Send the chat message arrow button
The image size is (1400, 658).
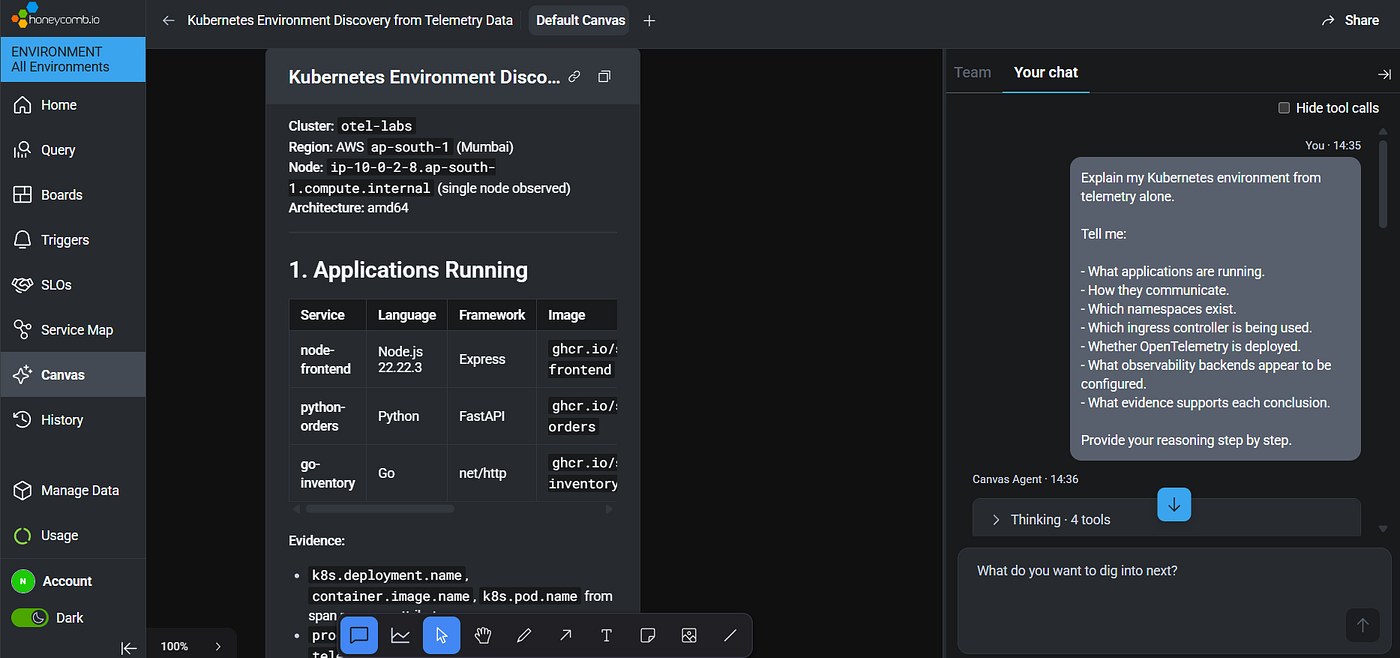tap(1362, 626)
